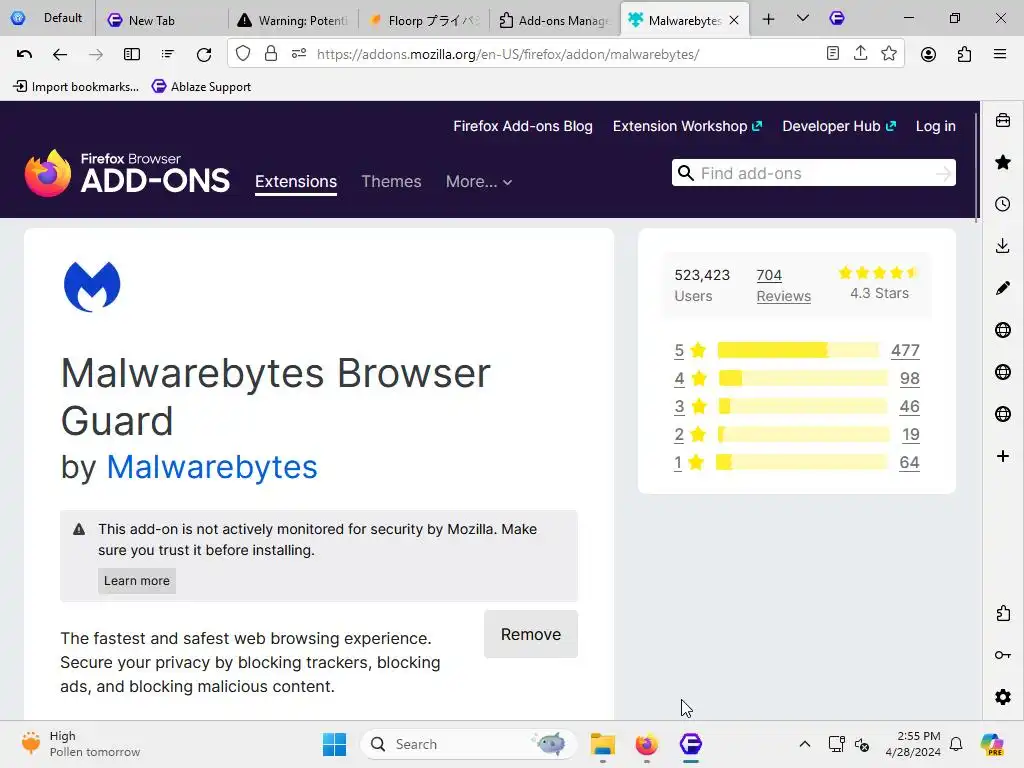Open the account profile icon

pyautogui.click(x=928, y=54)
